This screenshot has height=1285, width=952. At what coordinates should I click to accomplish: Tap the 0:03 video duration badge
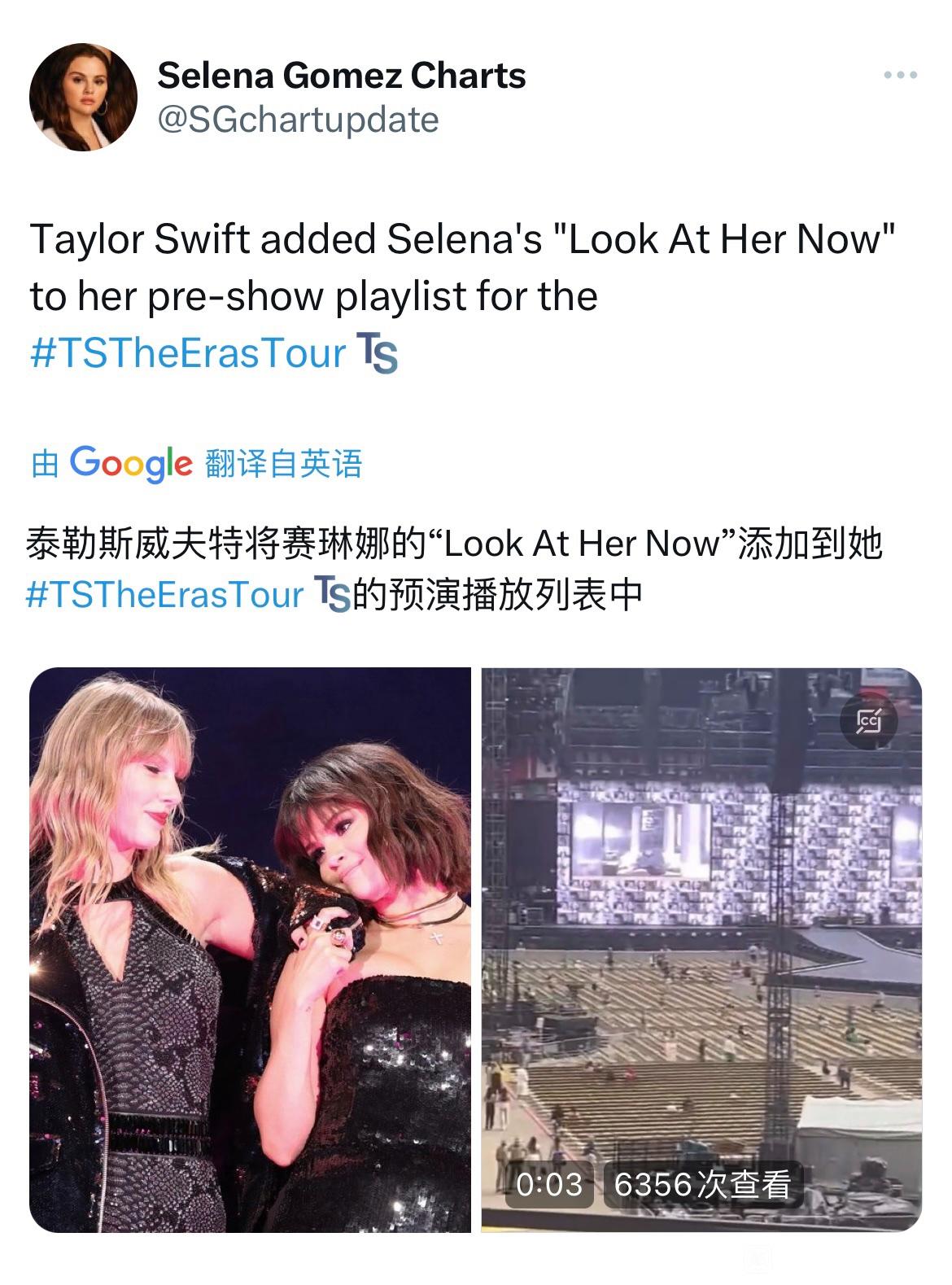(x=549, y=1184)
